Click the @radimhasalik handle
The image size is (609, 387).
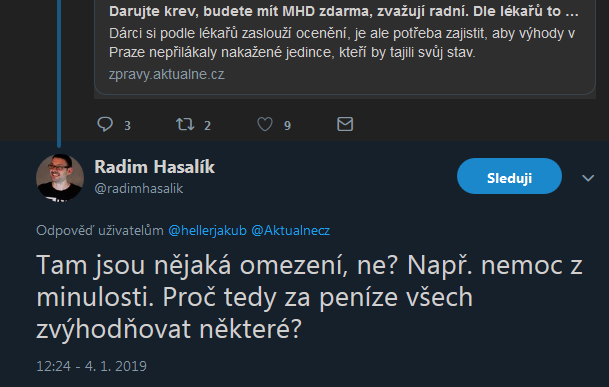(x=139, y=188)
